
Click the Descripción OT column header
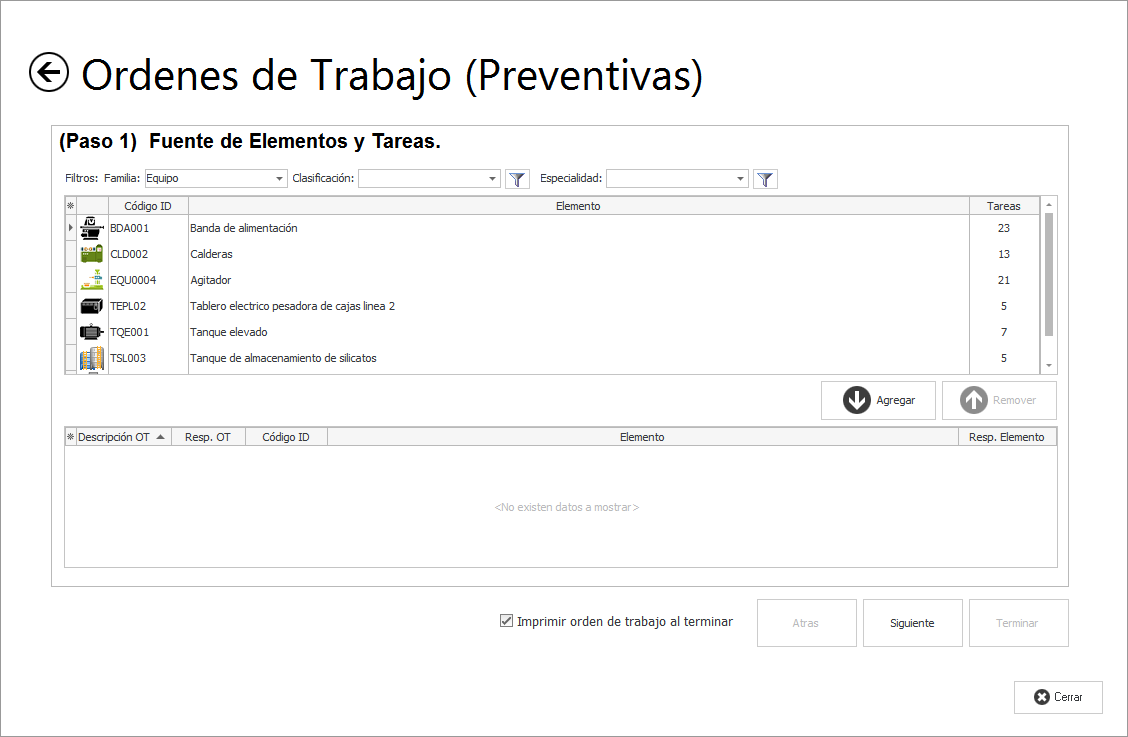click(115, 437)
